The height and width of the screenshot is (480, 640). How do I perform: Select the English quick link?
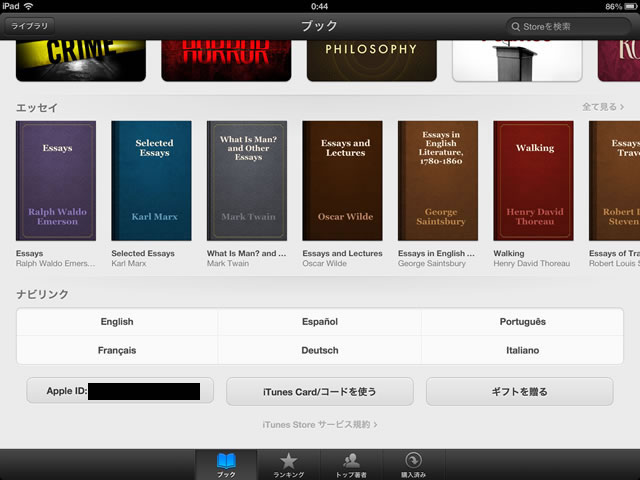click(117, 322)
